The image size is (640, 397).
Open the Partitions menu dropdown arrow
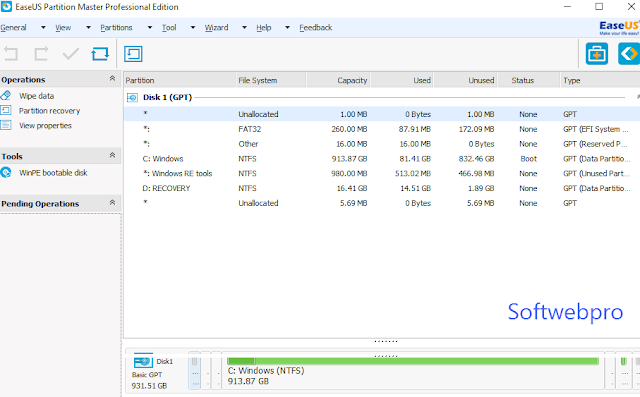click(150, 28)
